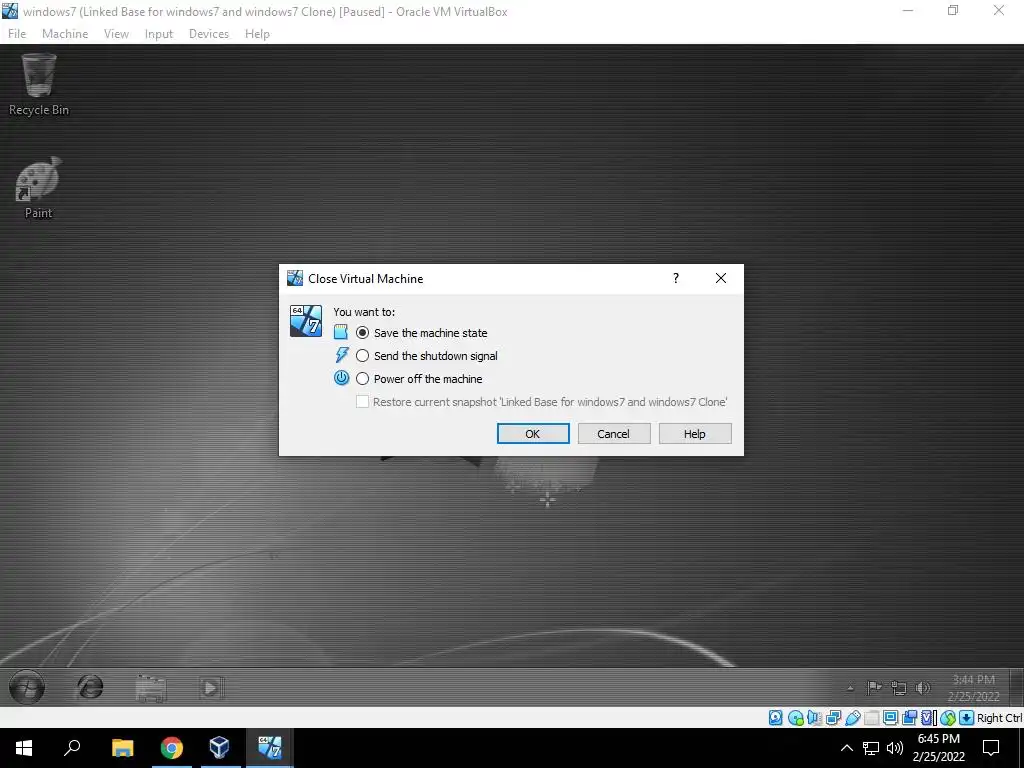Open the Machine menu
Viewport: 1024px width, 768px height.
(x=65, y=34)
